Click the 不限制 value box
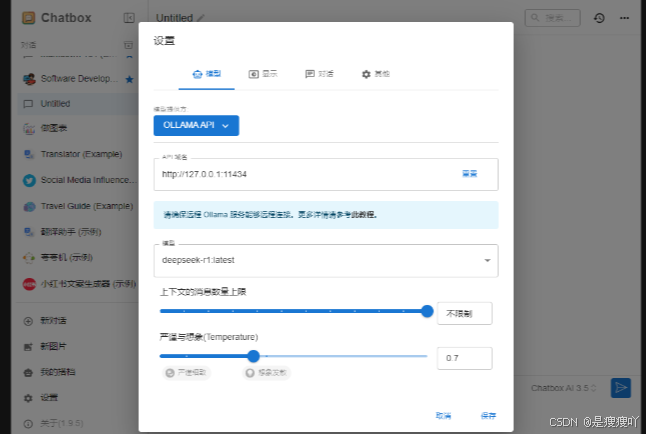The image size is (646, 434). [464, 314]
